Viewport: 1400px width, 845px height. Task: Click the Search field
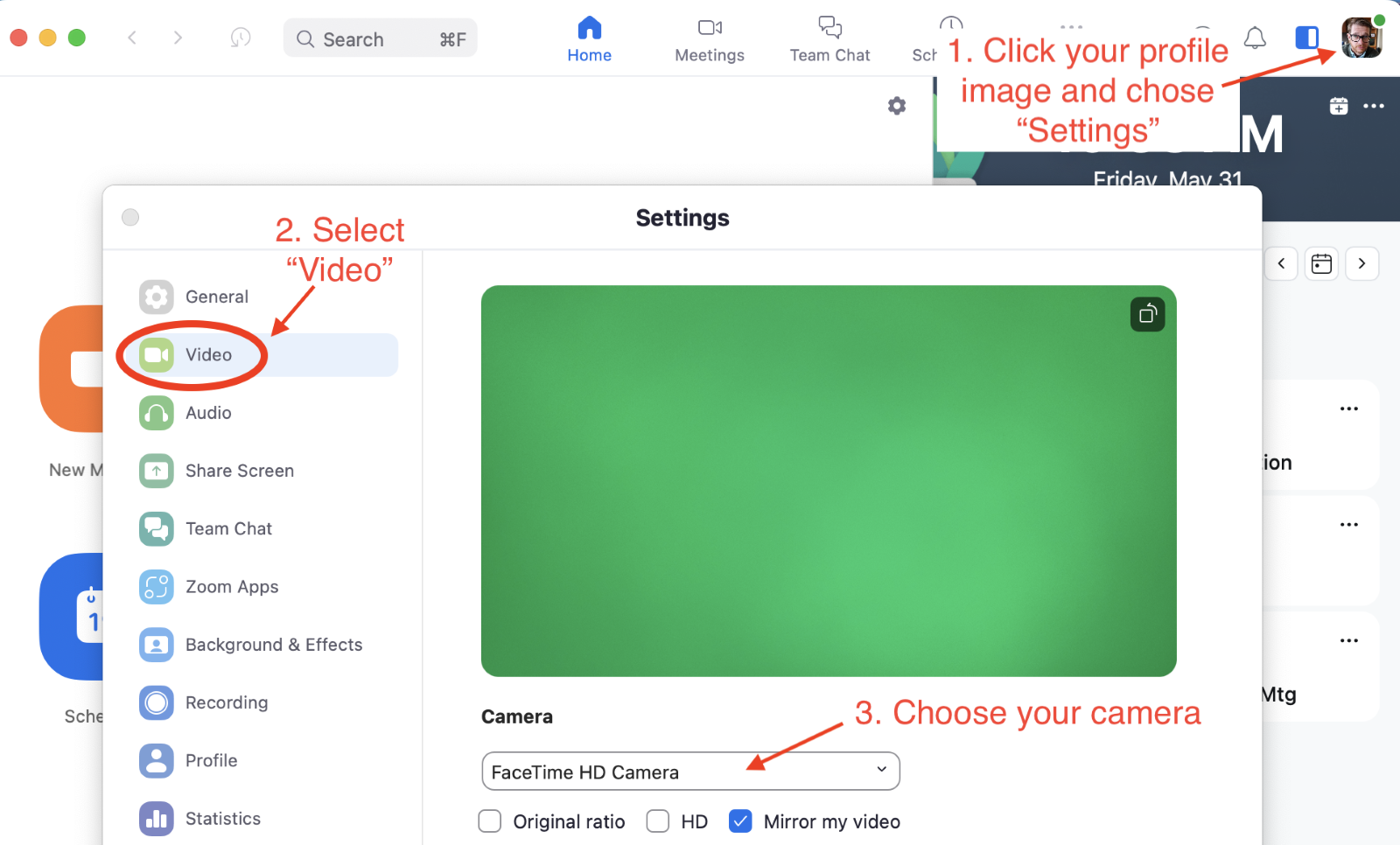pyautogui.click(x=380, y=38)
